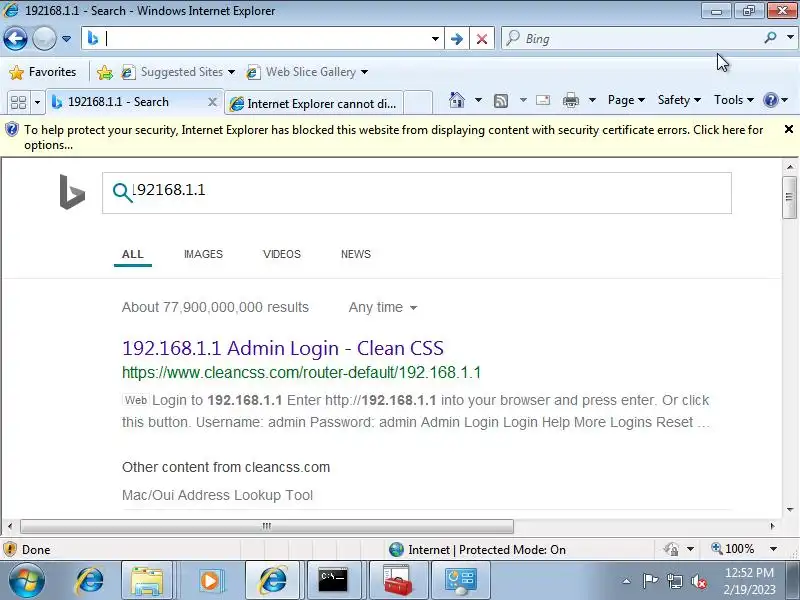Open the tab list dropdown arrow
This screenshot has height=600, width=800.
[x=37, y=103]
